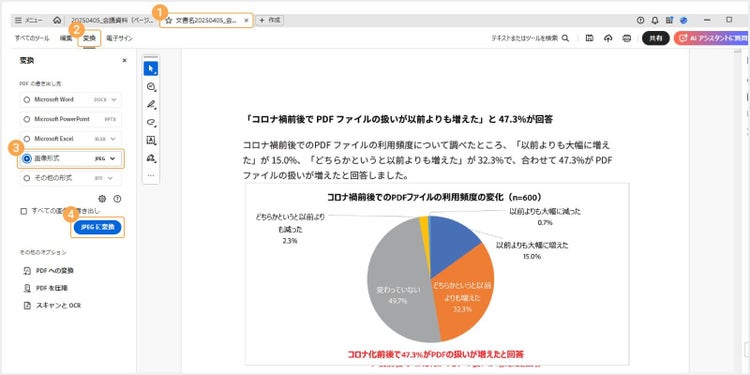Star the 文書名20250405 tab
This screenshot has height=375, width=750.
[x=168, y=21]
